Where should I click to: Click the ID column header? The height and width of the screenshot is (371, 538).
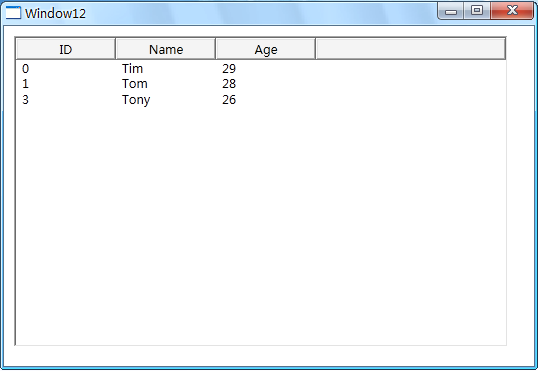(x=66, y=49)
